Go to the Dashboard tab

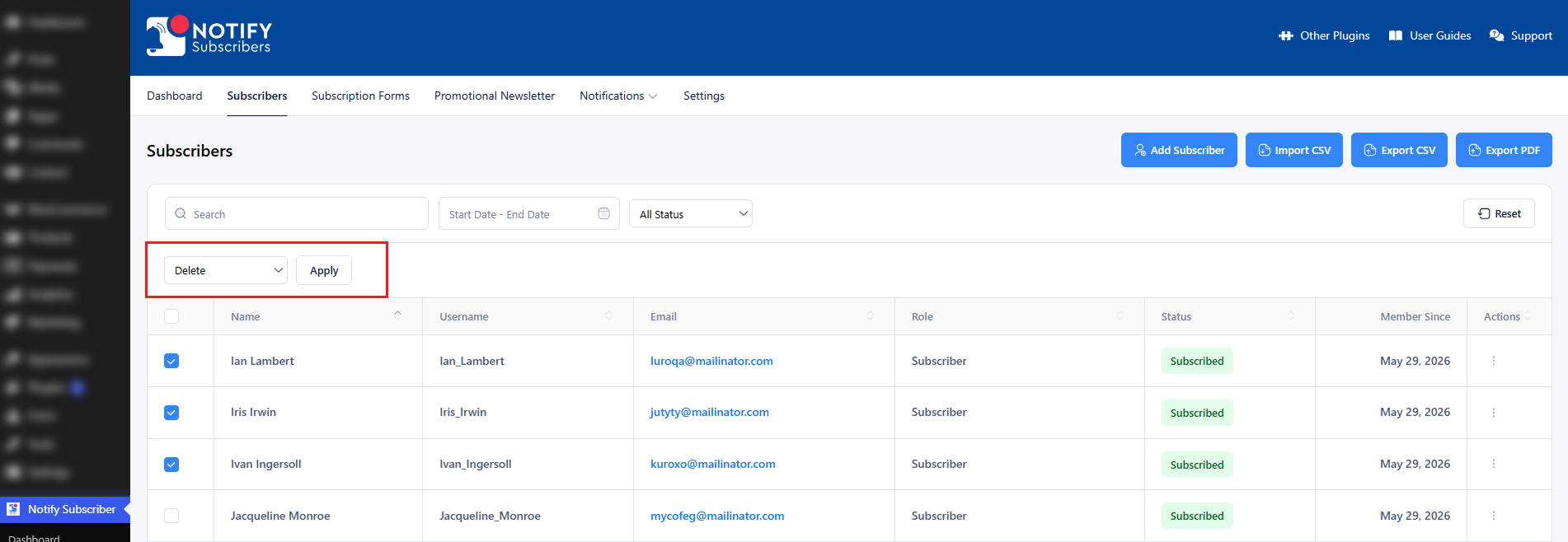pos(175,96)
